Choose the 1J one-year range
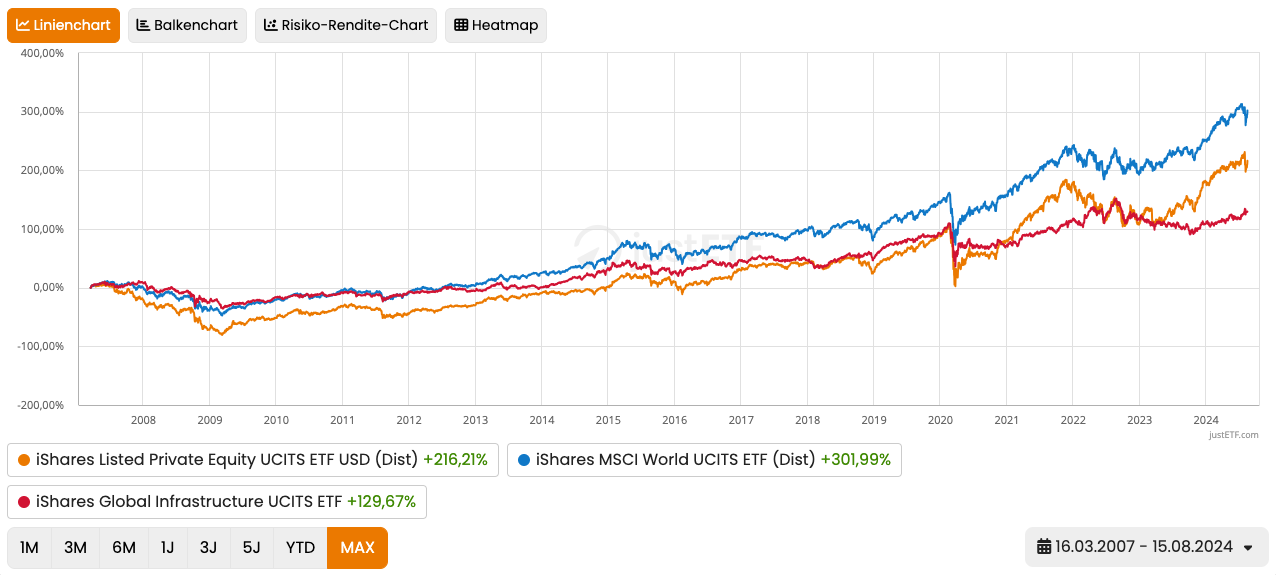The image size is (1276, 575). 167,547
